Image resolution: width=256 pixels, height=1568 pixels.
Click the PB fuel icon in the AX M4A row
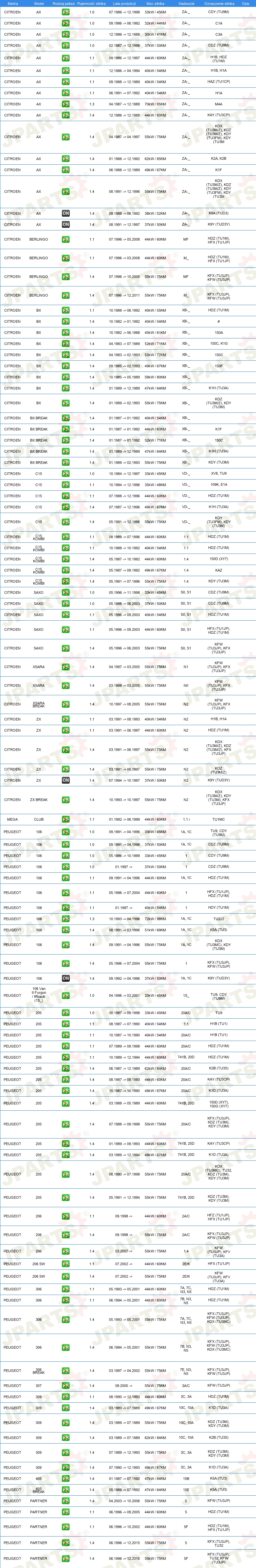pos(66,104)
